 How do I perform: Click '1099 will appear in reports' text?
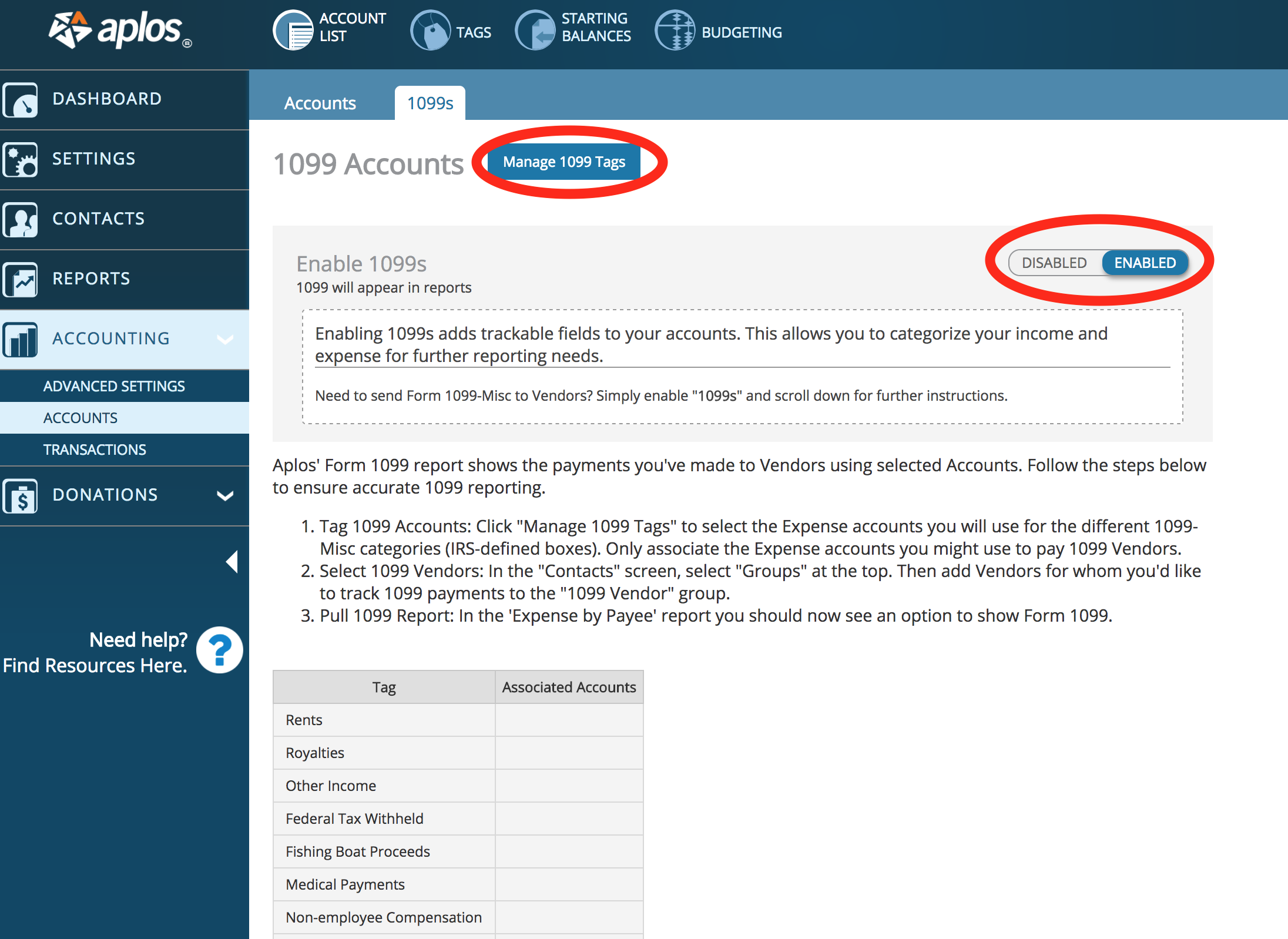[384, 287]
